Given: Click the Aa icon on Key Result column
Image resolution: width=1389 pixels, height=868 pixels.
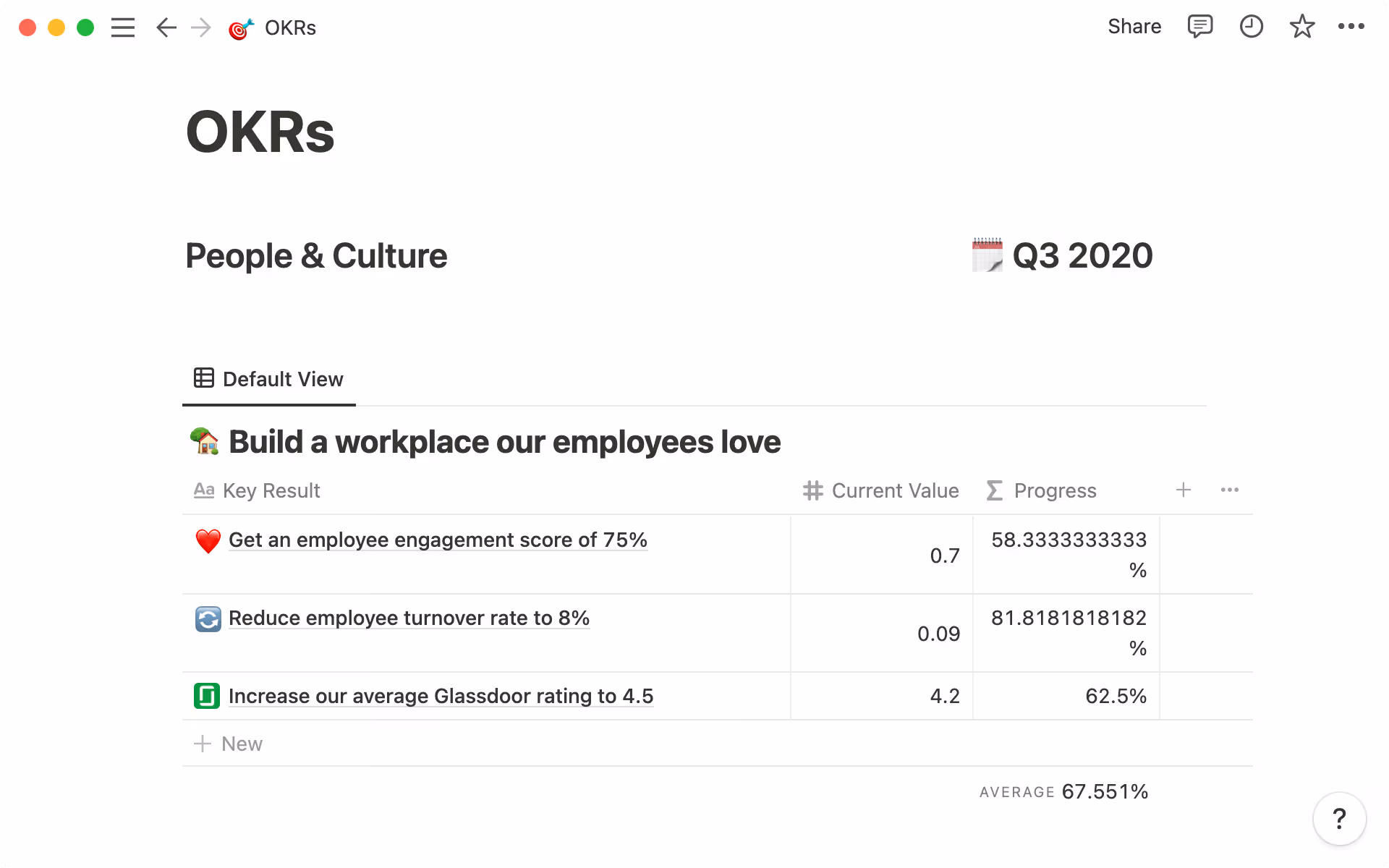Looking at the screenshot, I should point(203,490).
